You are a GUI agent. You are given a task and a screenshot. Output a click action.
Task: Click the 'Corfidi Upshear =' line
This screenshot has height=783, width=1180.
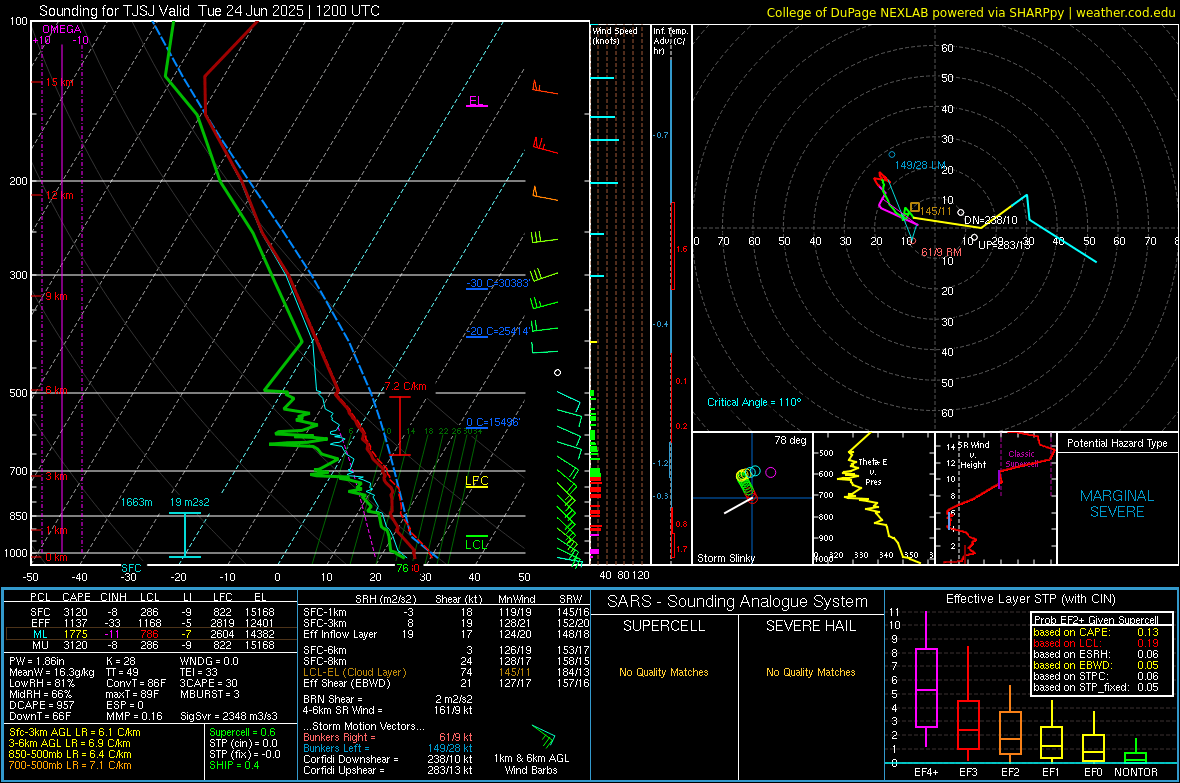point(388,770)
